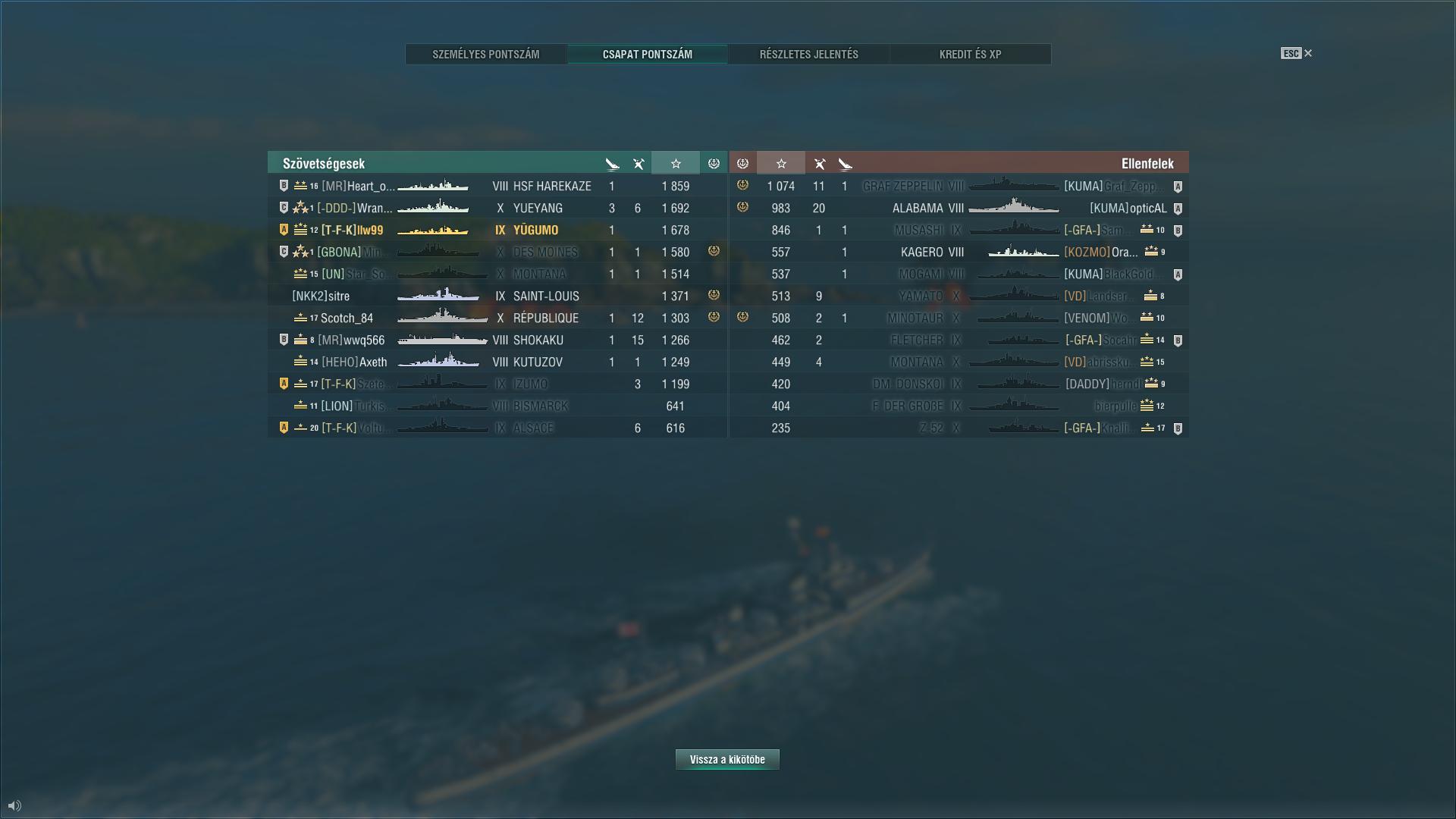The image size is (1456, 819).
Task: Select Scotch_84 République row
Action: tap(497, 318)
